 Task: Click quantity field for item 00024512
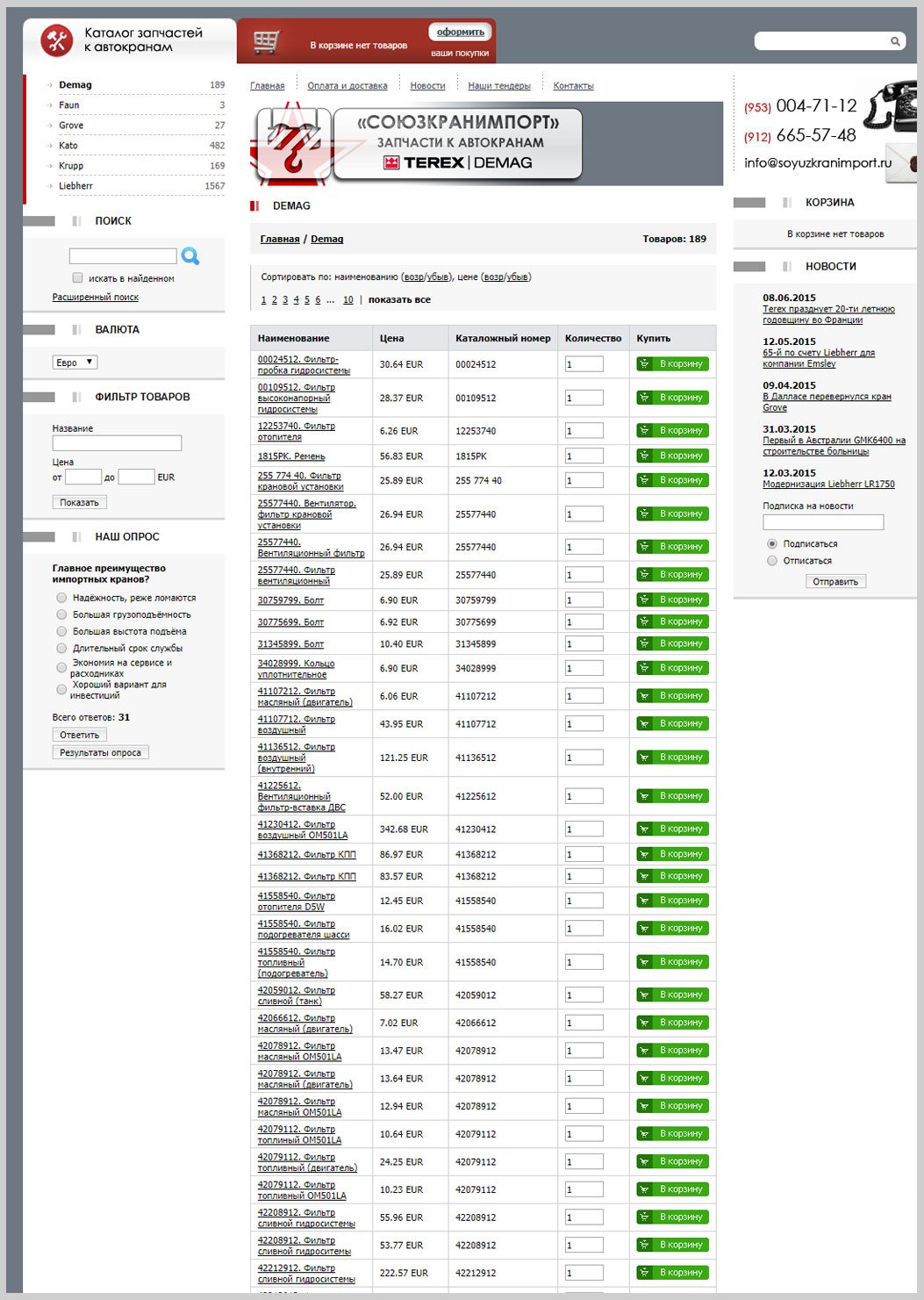pos(584,364)
